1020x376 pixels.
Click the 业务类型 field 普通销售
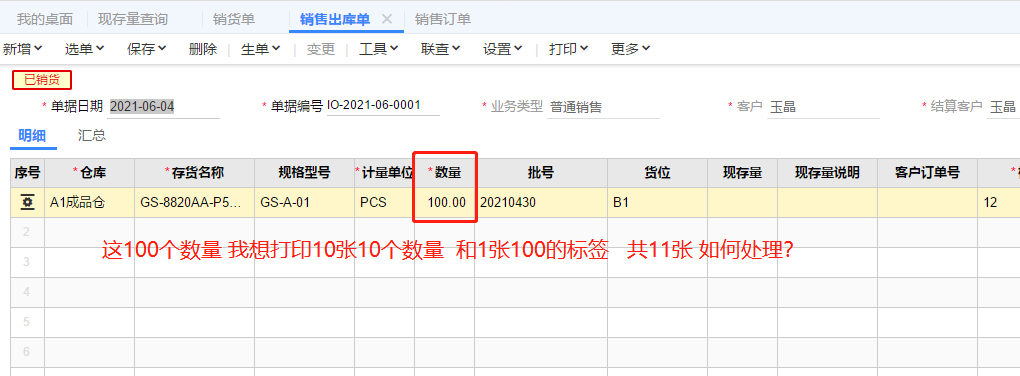tap(603, 107)
